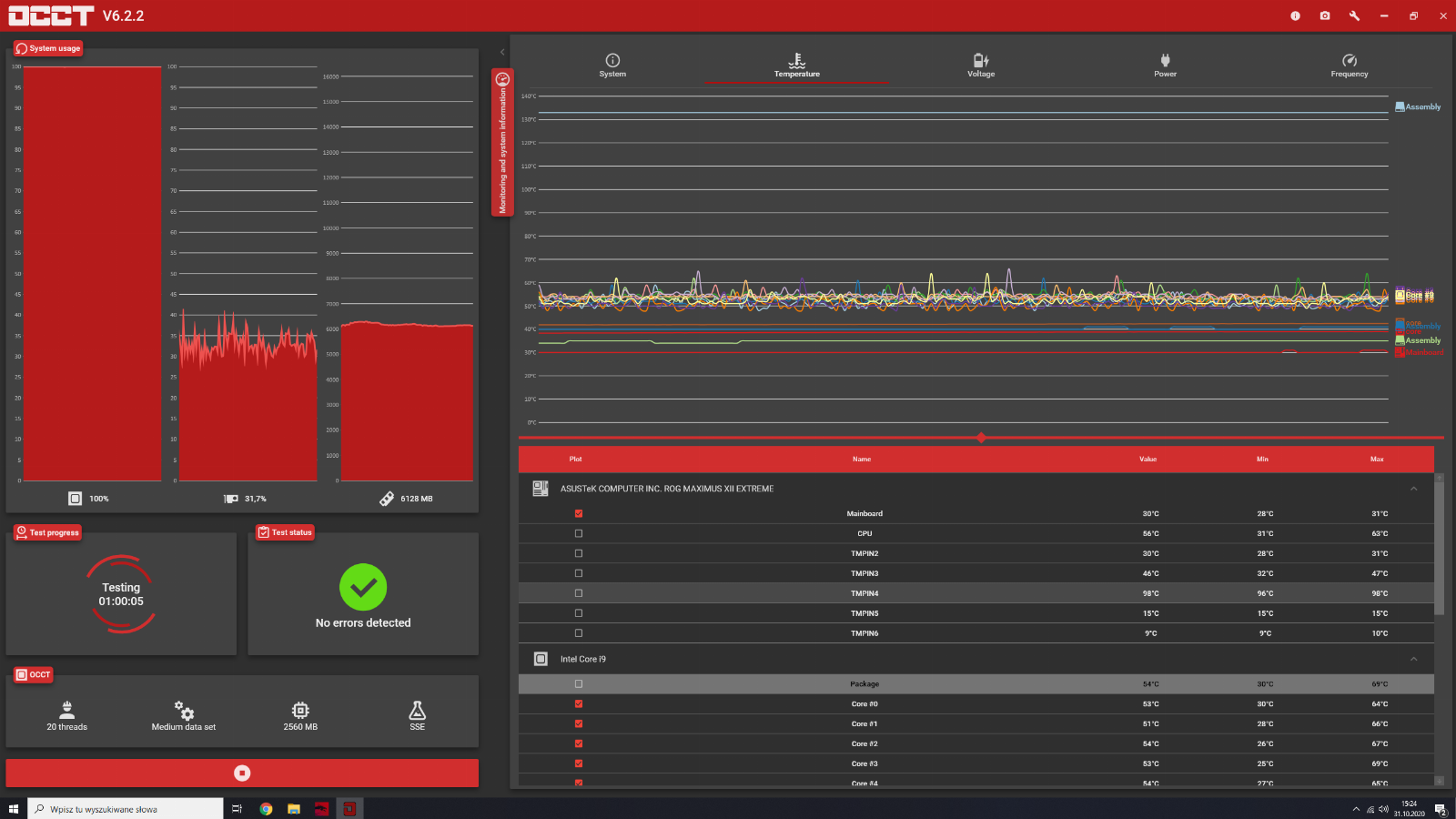Screen dimensions: 1456x819
Task: Switch to the Voltage tab
Action: tap(981, 66)
